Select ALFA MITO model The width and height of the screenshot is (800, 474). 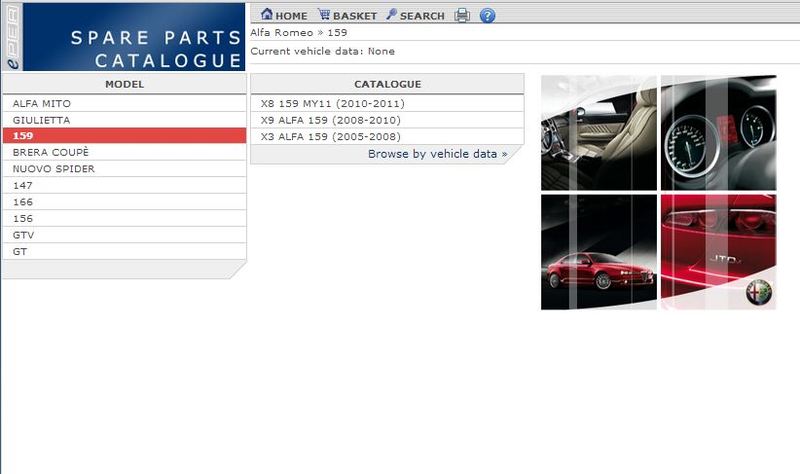[42, 103]
